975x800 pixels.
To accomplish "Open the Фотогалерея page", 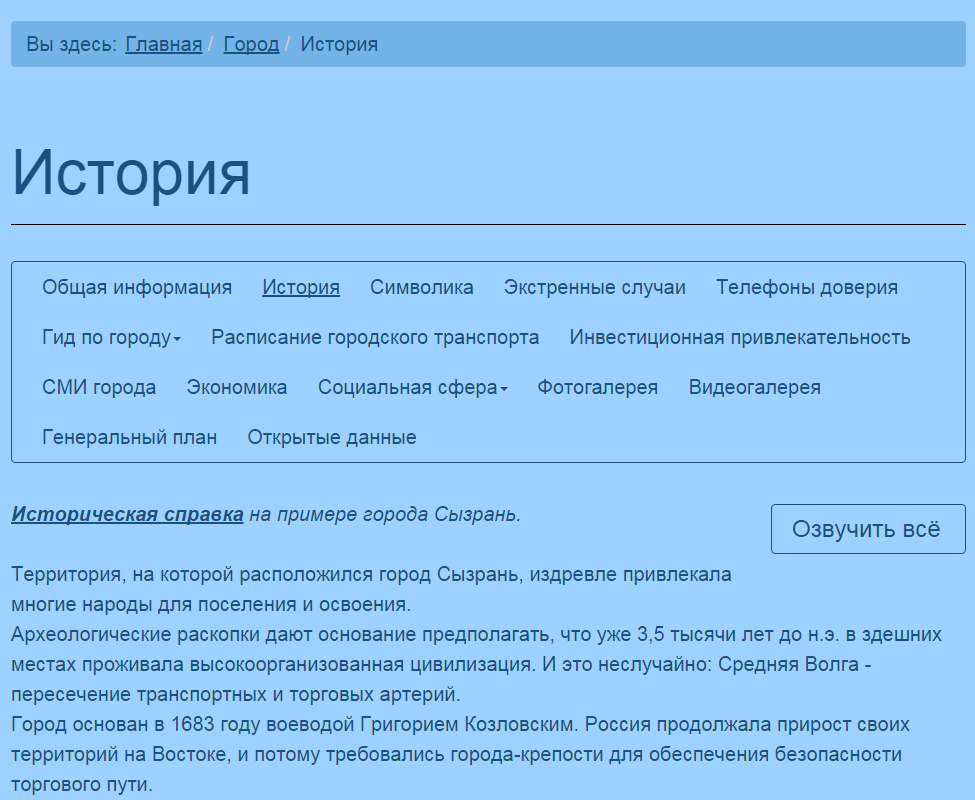I will coord(597,388).
